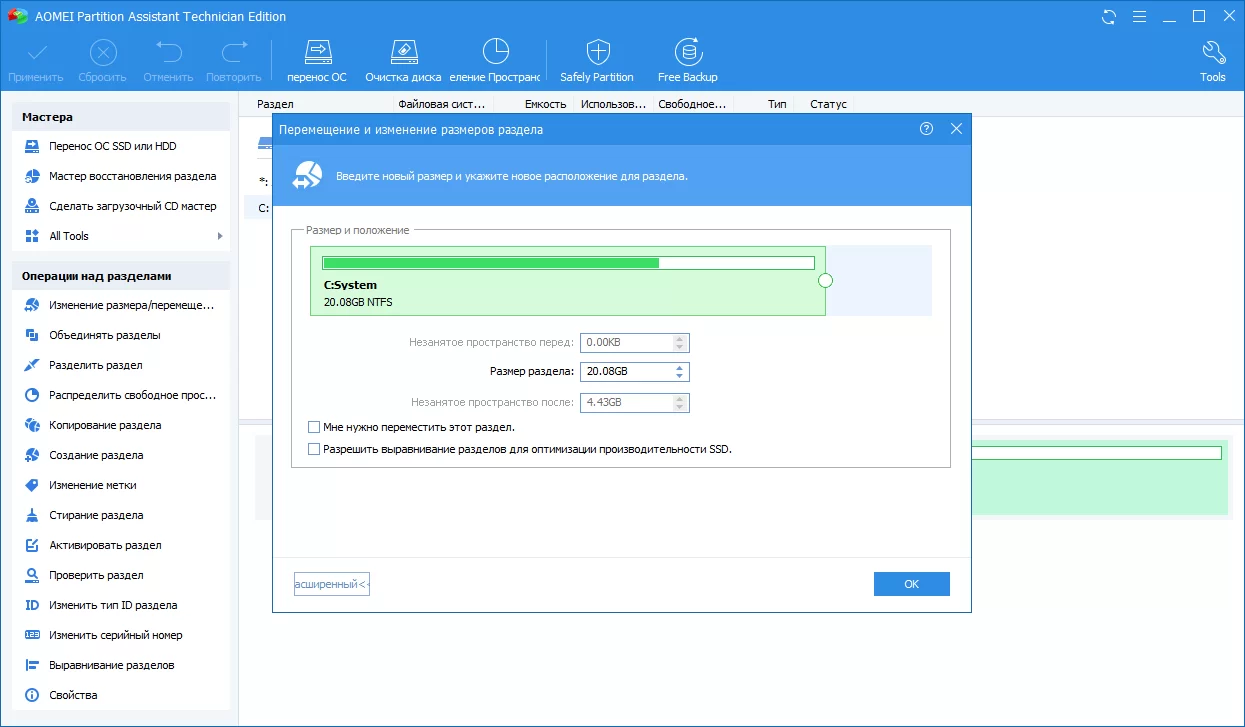The height and width of the screenshot is (727, 1245).
Task: Open Мастер восстановления раздела wizard
Action: (120, 176)
